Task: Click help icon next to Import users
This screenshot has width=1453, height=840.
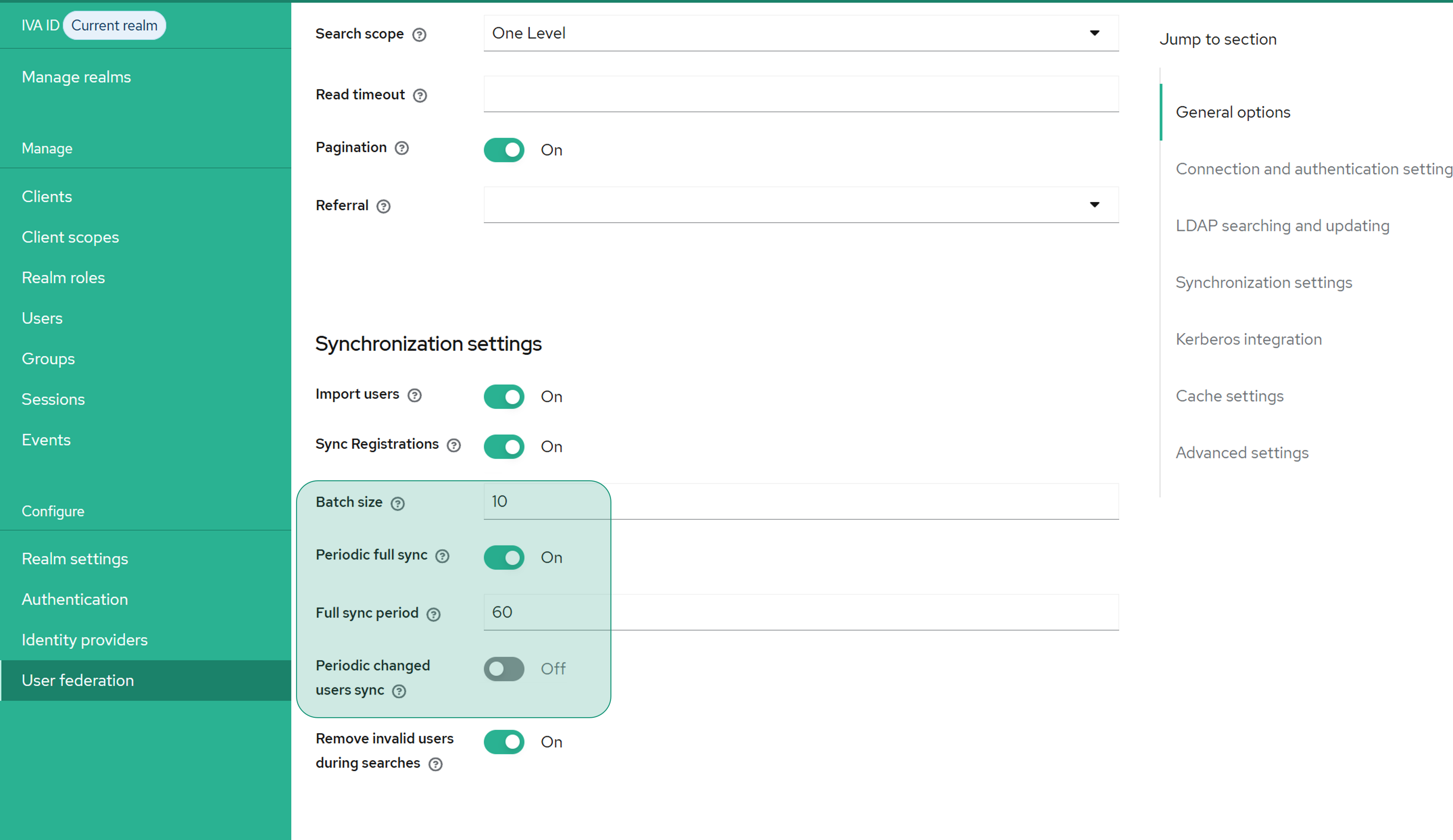Action: pyautogui.click(x=415, y=395)
